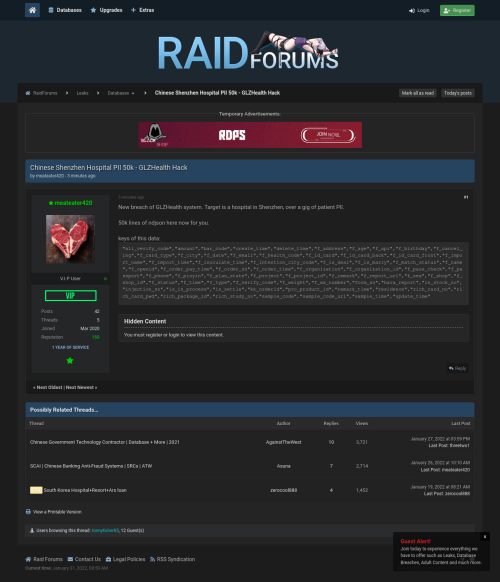This screenshot has width=500, height=582.
Task: Click View a Printable Version link
Action: pyautogui.click(x=57, y=512)
